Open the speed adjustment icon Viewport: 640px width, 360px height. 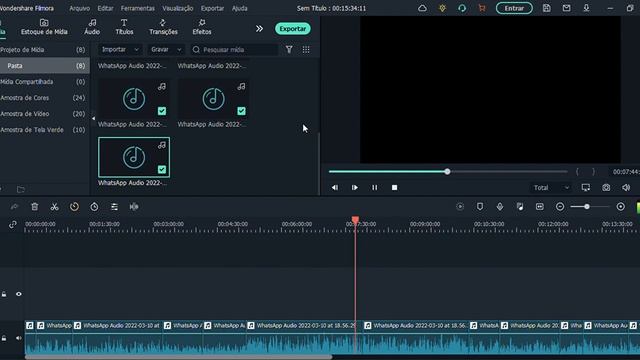point(74,207)
